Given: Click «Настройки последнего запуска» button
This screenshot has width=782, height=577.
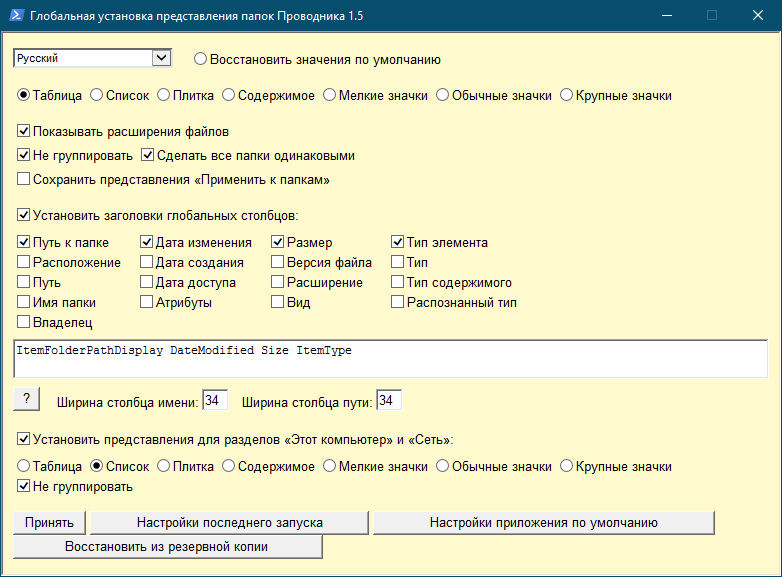Looking at the screenshot, I should pyautogui.click(x=229, y=523).
